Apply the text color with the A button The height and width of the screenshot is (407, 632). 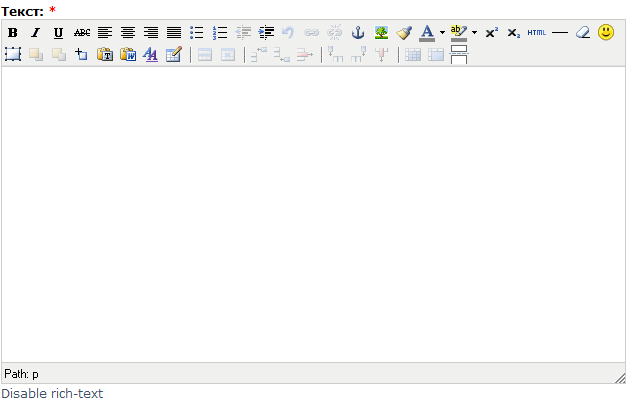(427, 33)
